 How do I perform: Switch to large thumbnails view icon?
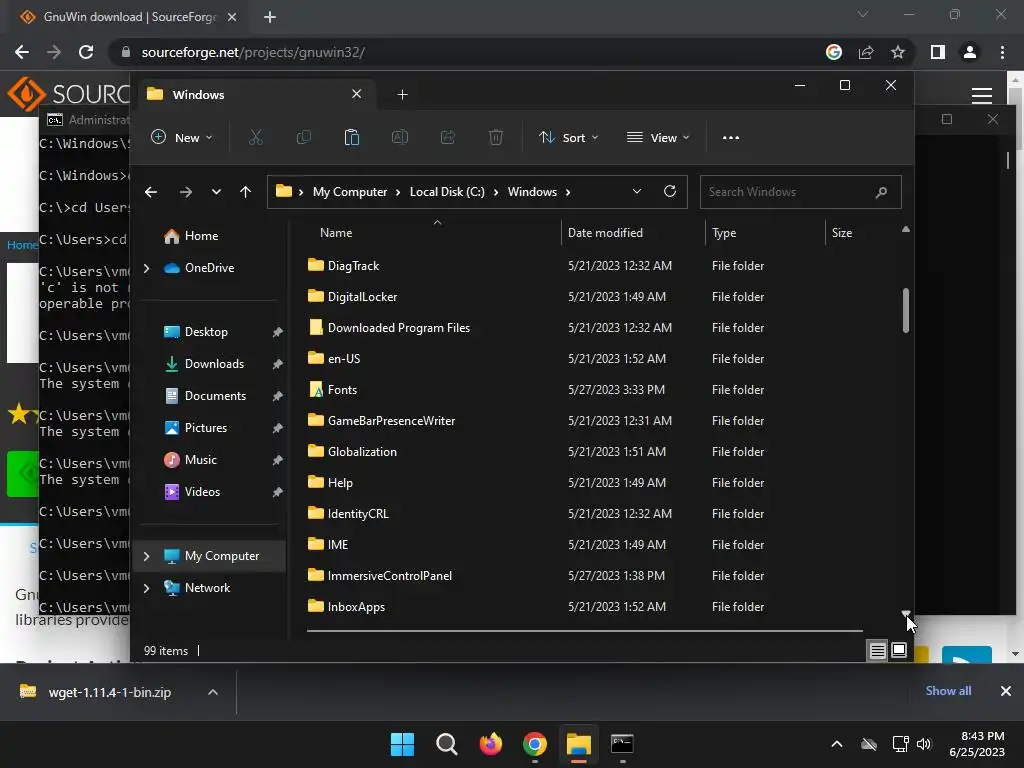pos(899,650)
